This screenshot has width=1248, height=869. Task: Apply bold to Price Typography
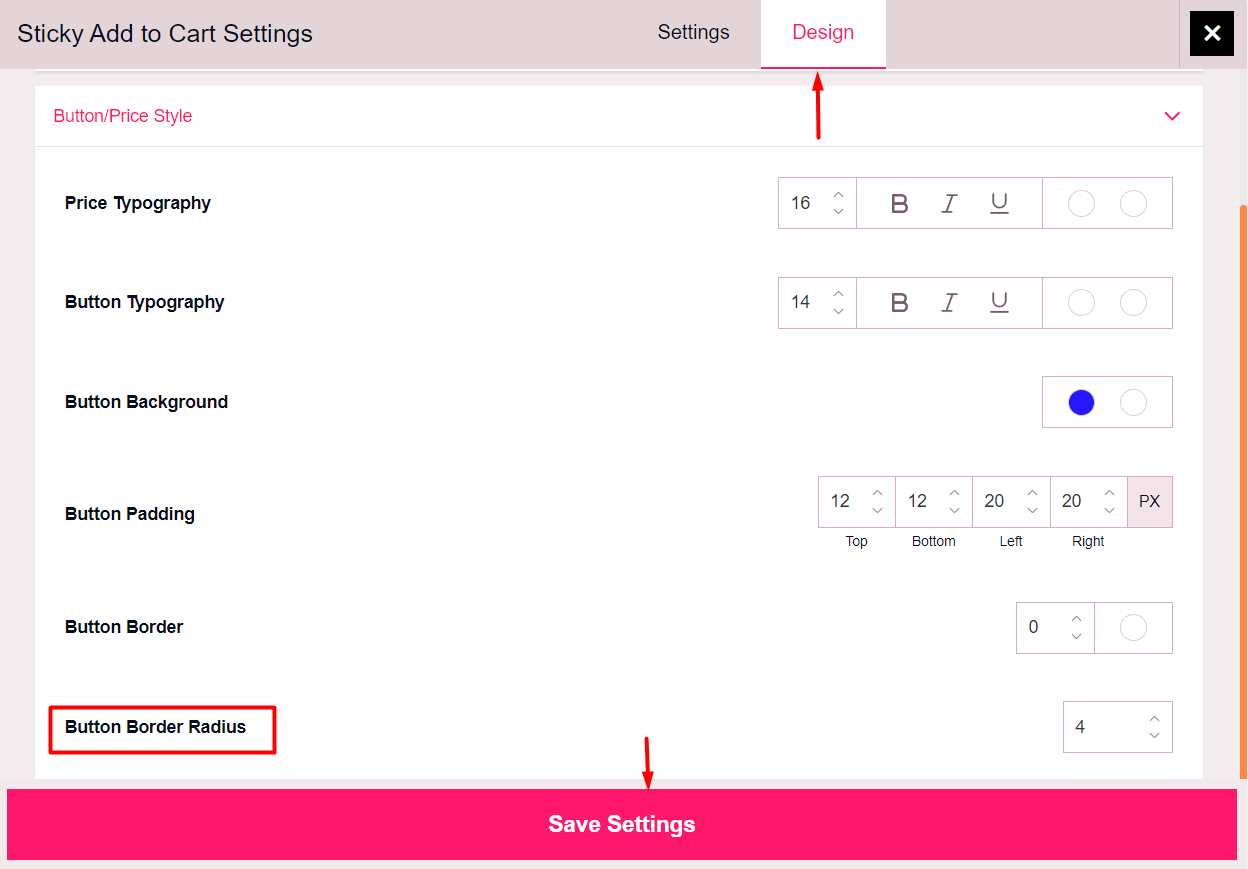click(899, 203)
